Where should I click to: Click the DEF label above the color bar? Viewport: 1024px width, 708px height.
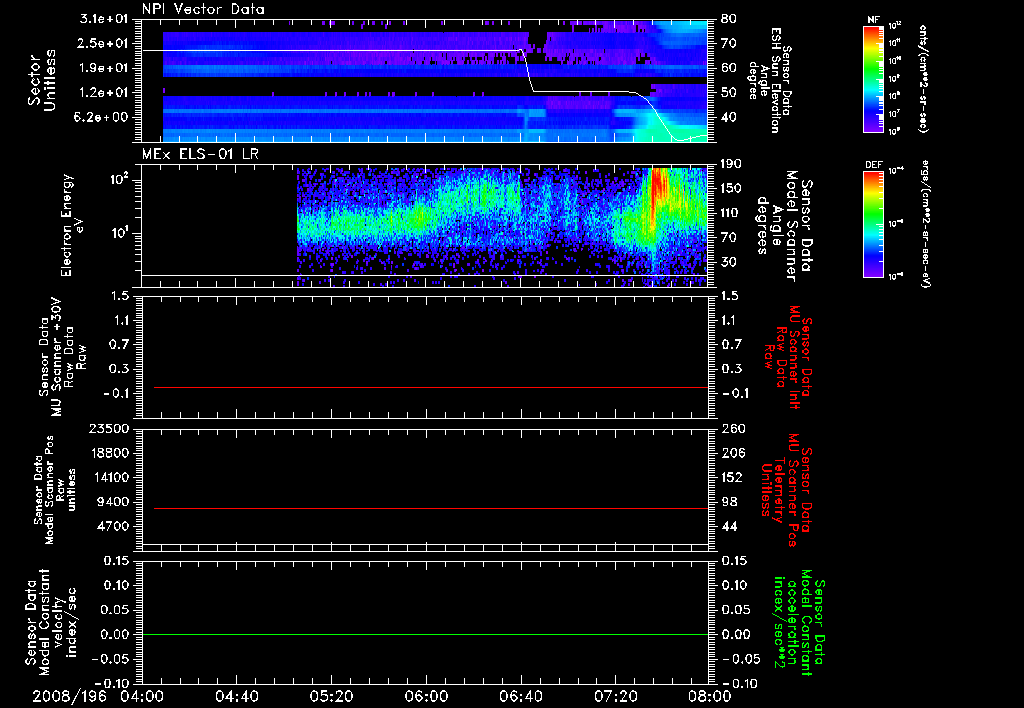(x=874, y=165)
